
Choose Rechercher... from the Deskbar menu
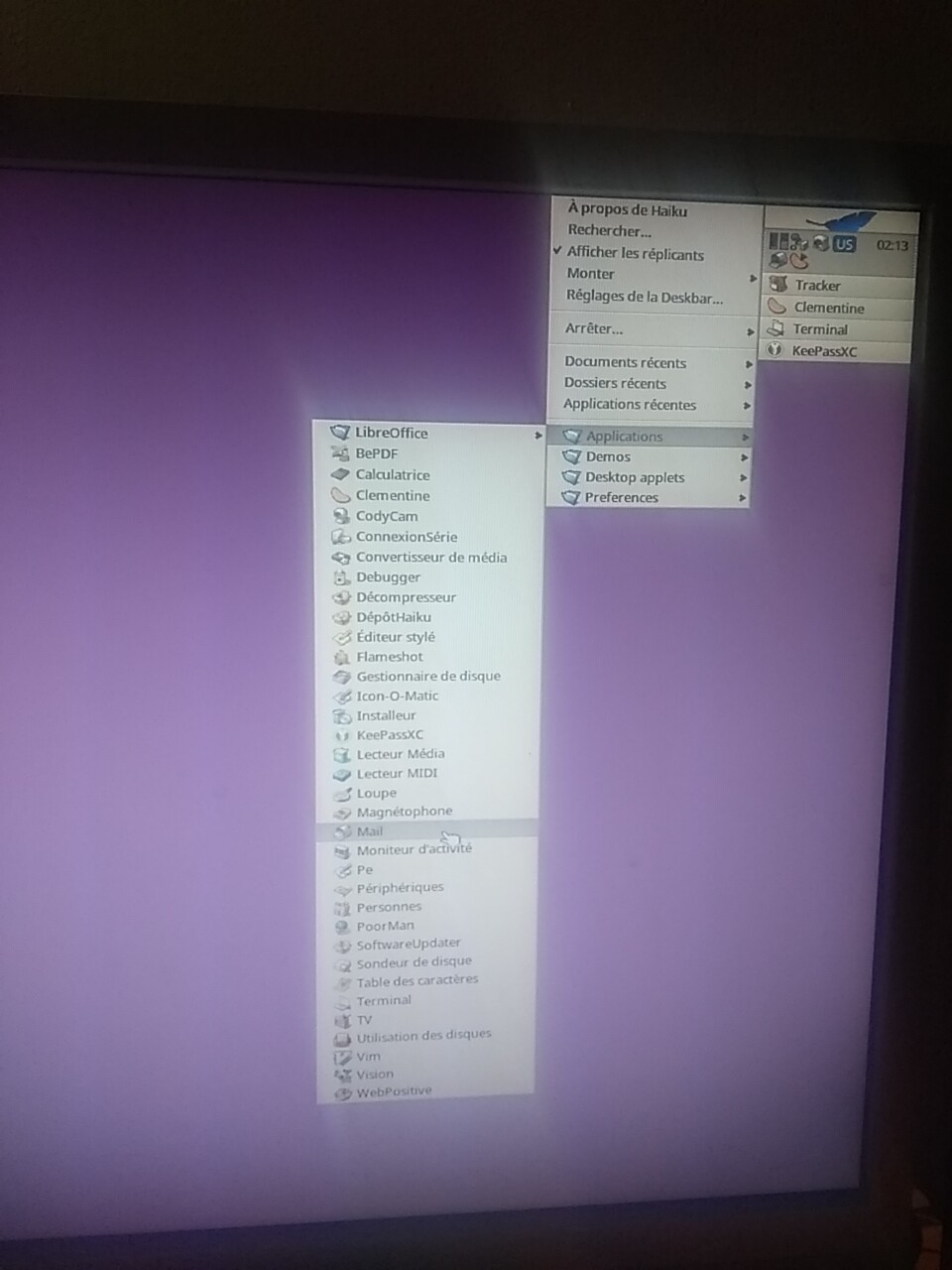point(609,230)
